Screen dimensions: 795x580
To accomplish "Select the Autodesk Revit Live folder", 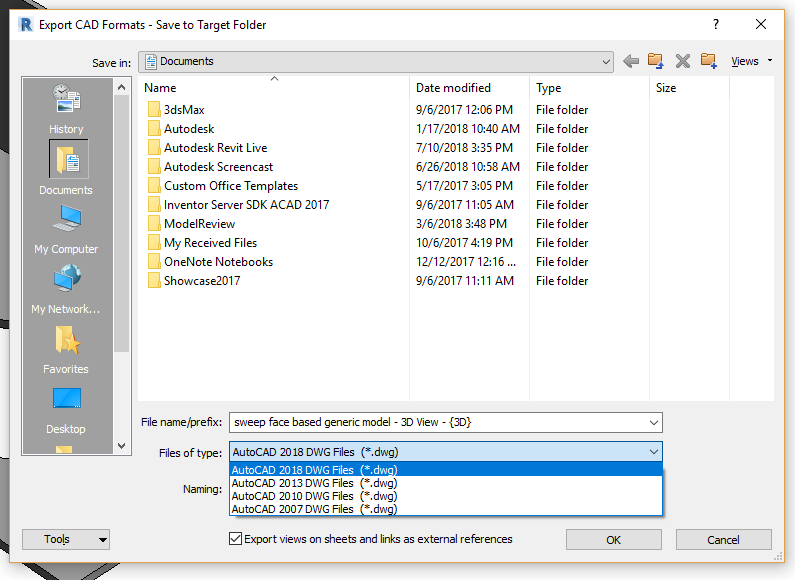I will pos(215,148).
